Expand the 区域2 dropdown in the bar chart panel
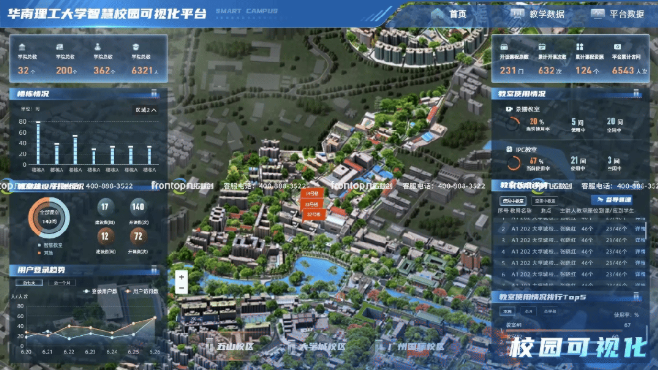 coord(146,110)
